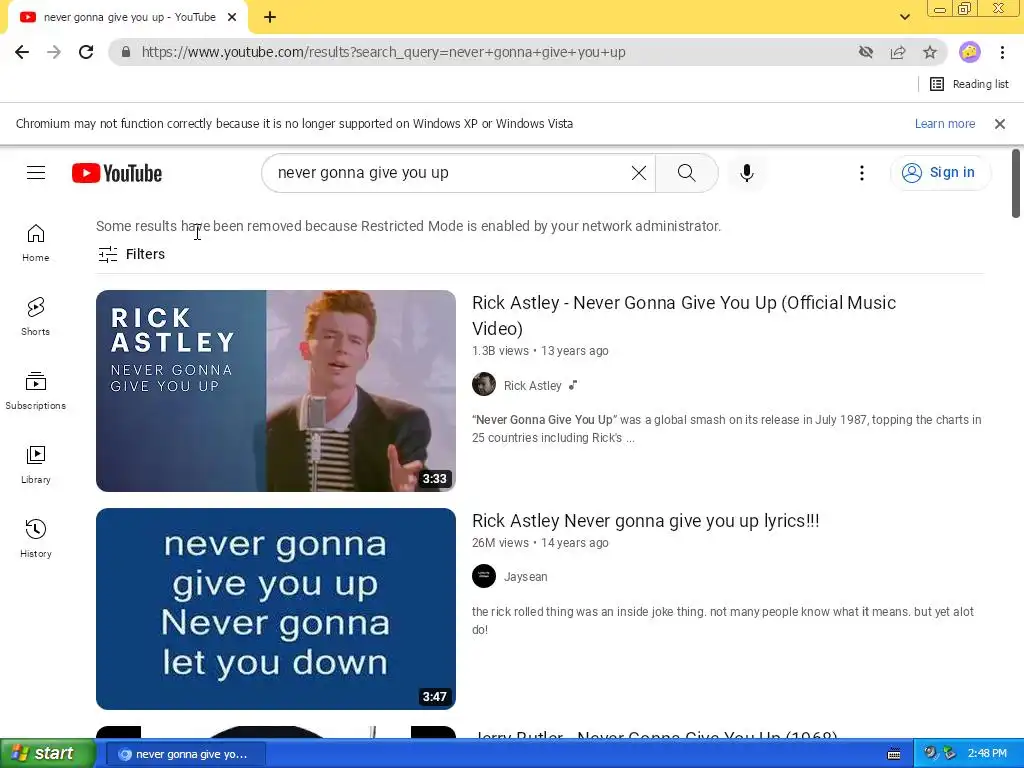Click the browser forward arrow
The height and width of the screenshot is (768, 1024).
[54, 52]
